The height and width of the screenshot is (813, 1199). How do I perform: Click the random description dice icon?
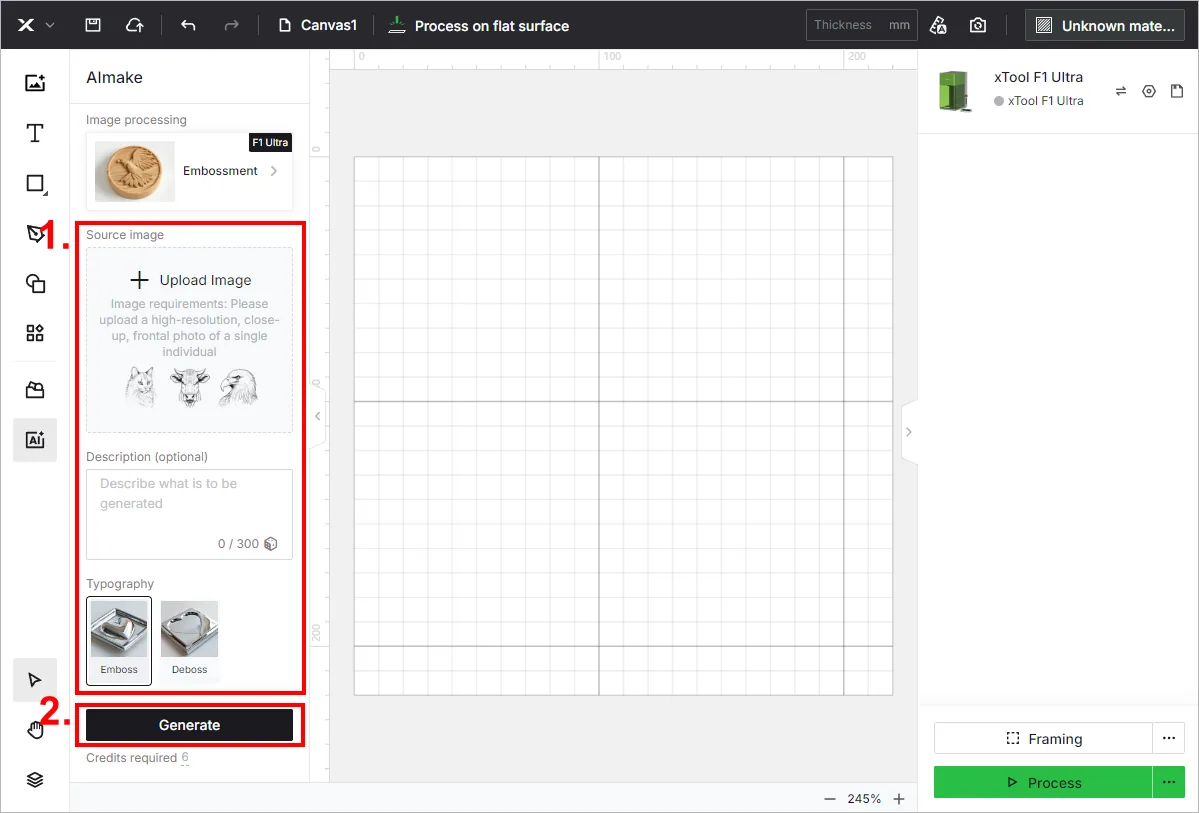click(x=271, y=544)
